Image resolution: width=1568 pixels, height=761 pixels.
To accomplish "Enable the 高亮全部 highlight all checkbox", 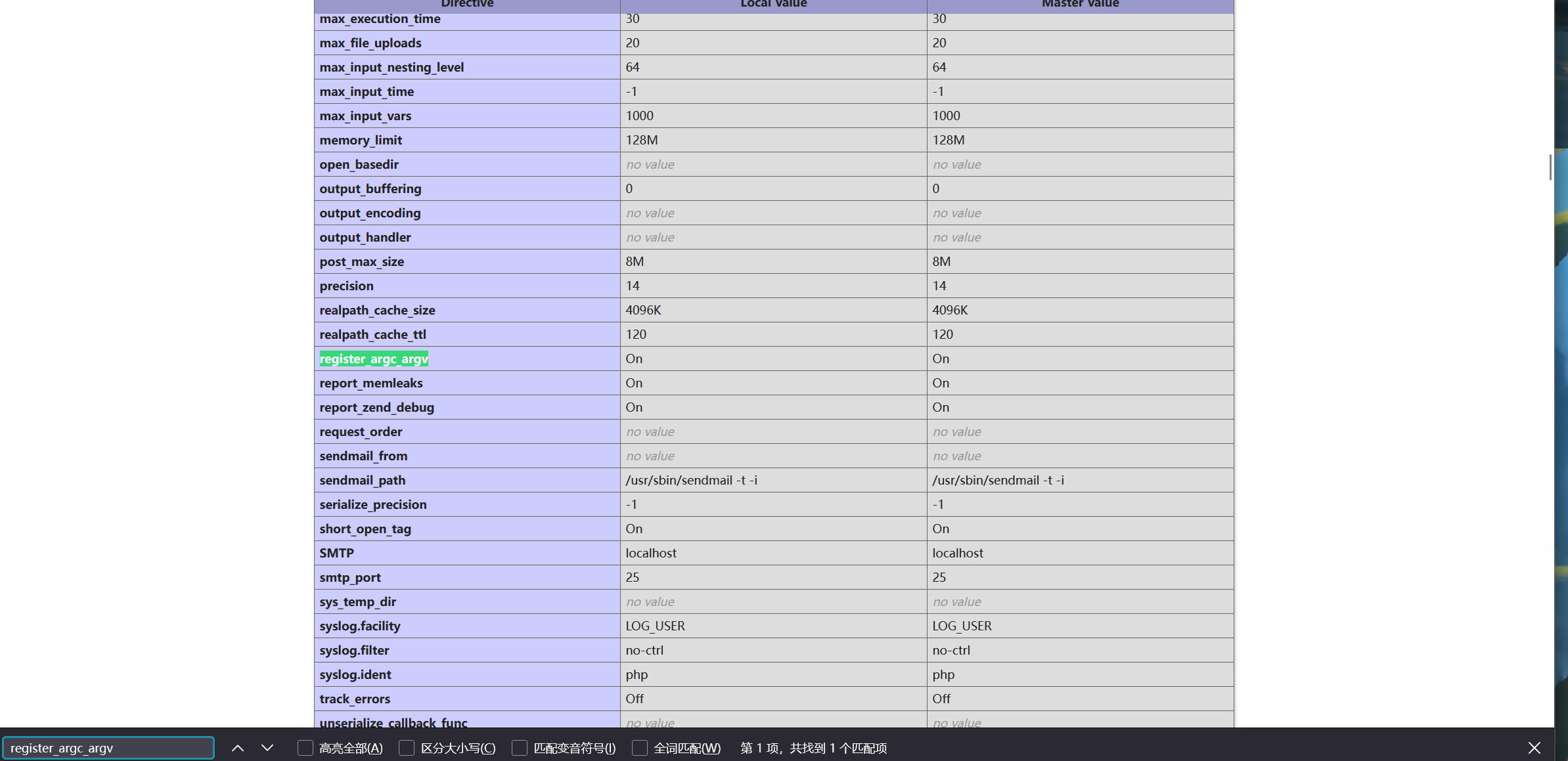I will click(x=305, y=748).
